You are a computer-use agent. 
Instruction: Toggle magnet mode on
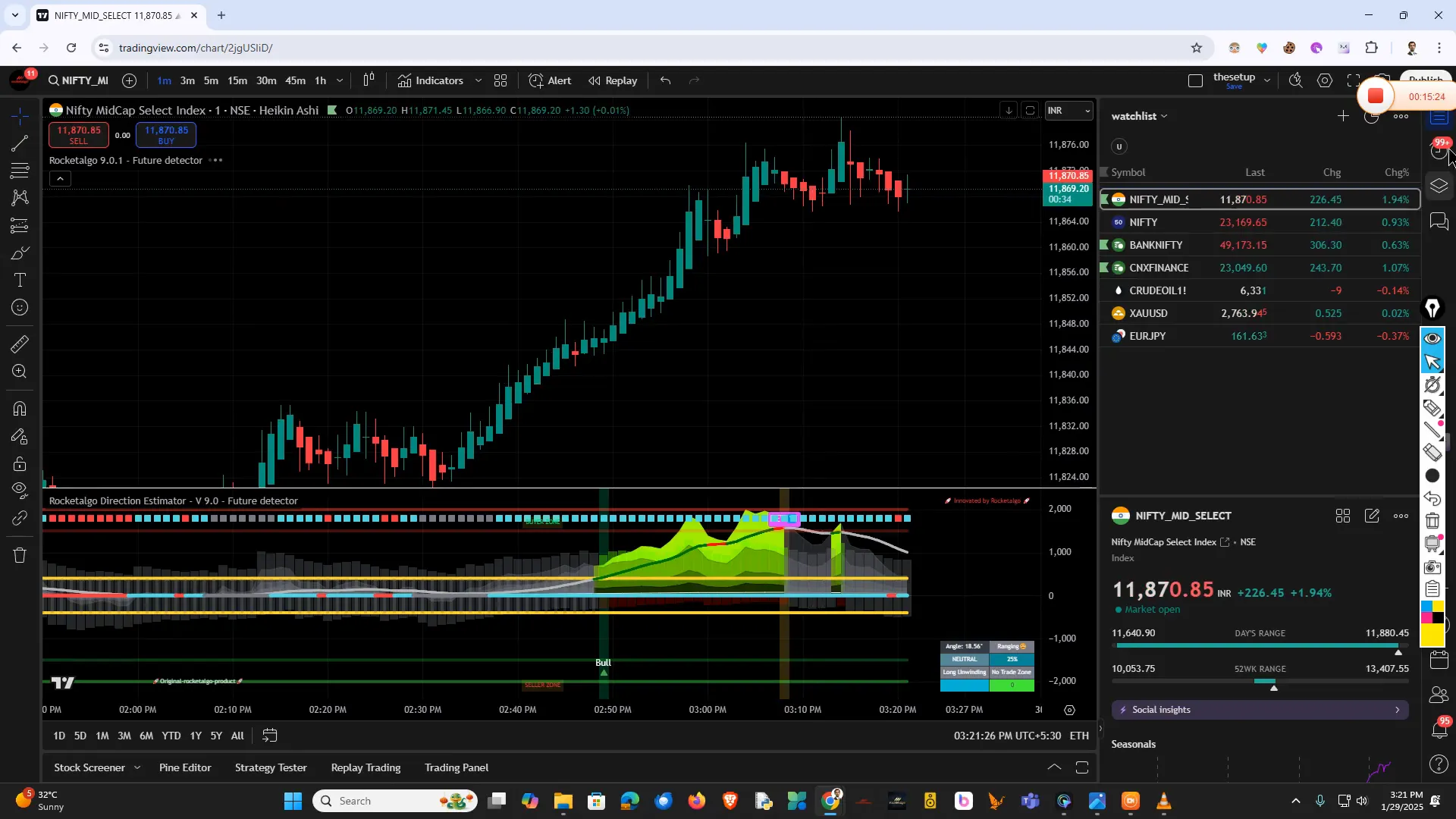[19, 408]
